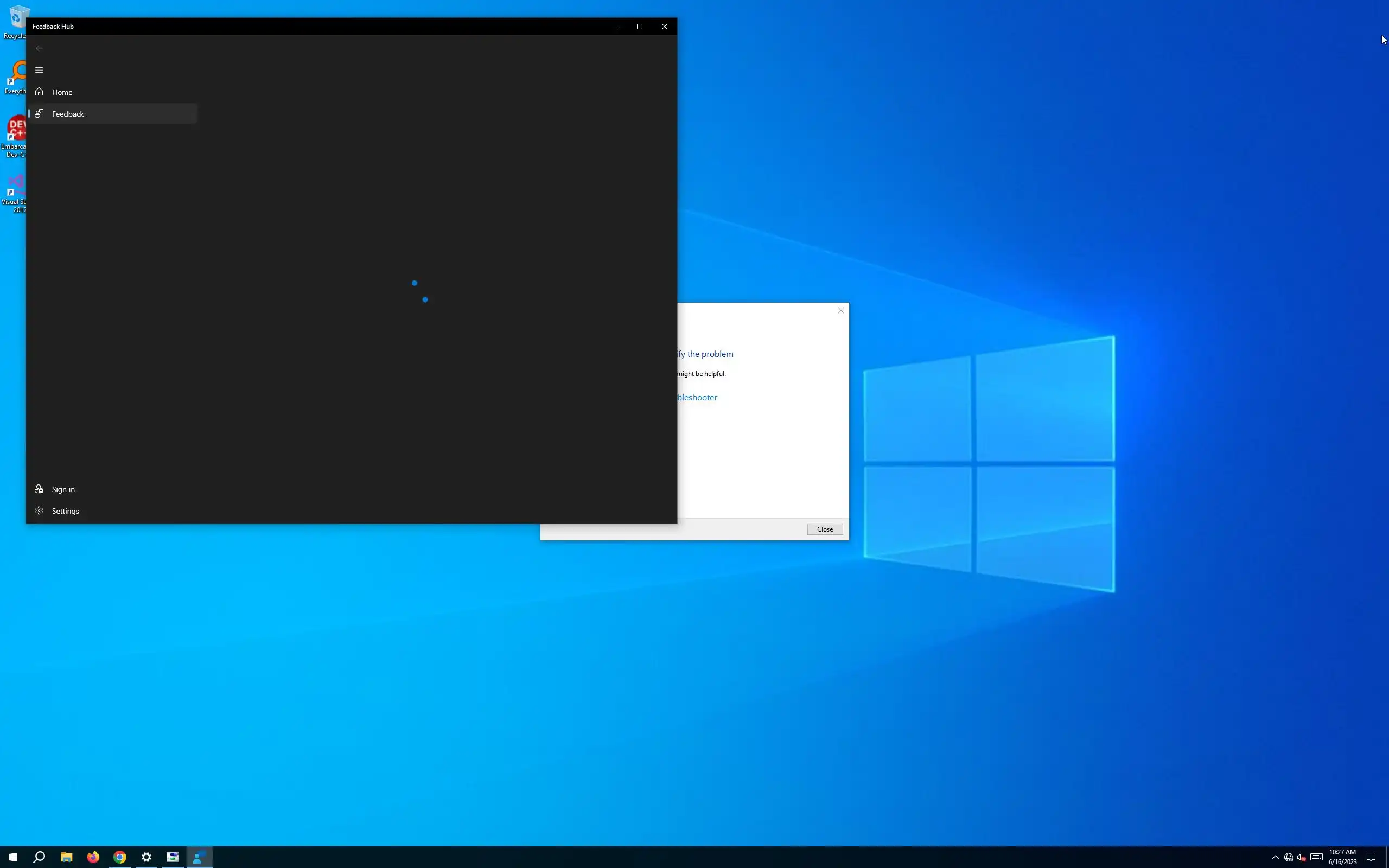Click the troubleshooter link text
Screen dimensions: 1389x868
pos(697,397)
